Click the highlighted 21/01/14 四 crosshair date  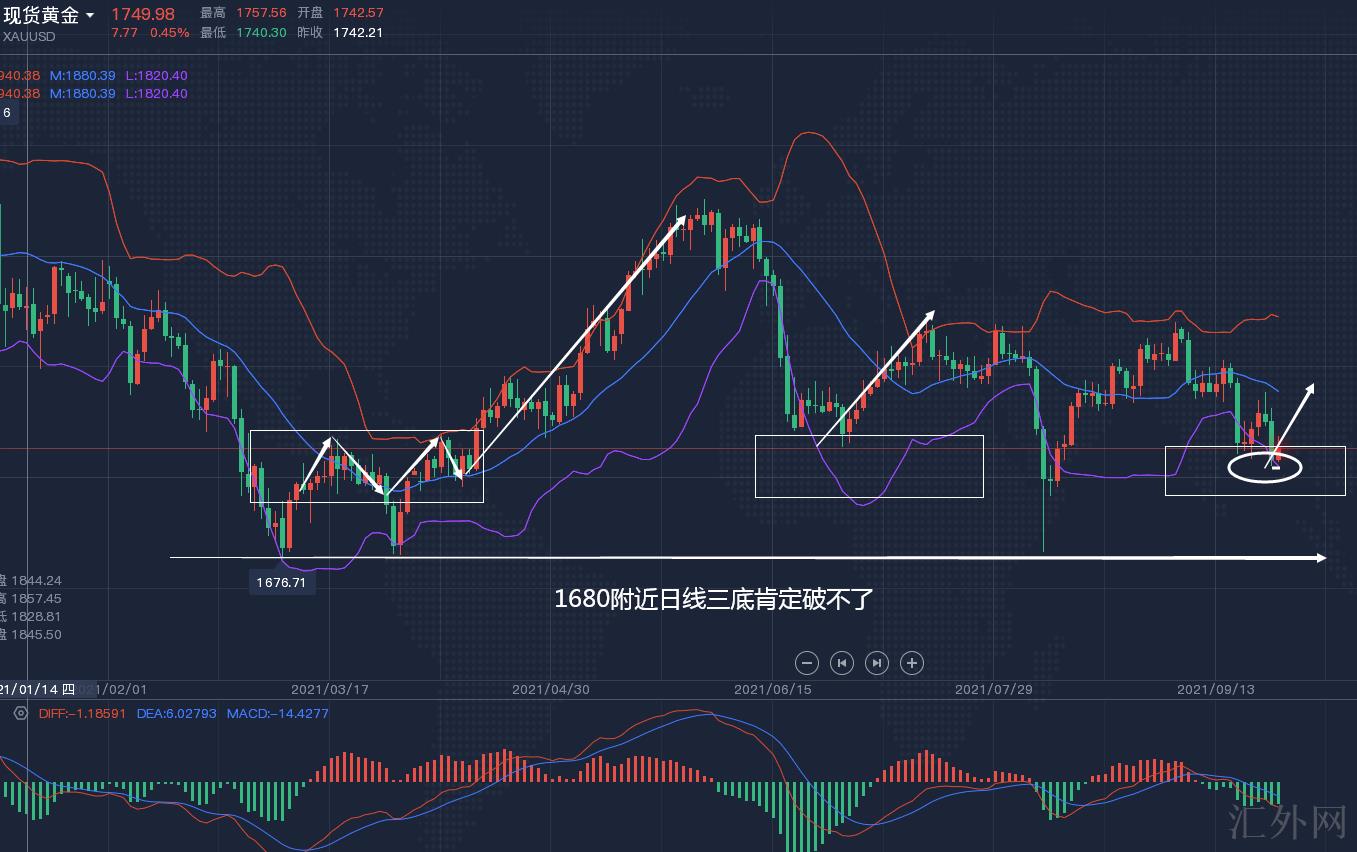[x=38, y=690]
